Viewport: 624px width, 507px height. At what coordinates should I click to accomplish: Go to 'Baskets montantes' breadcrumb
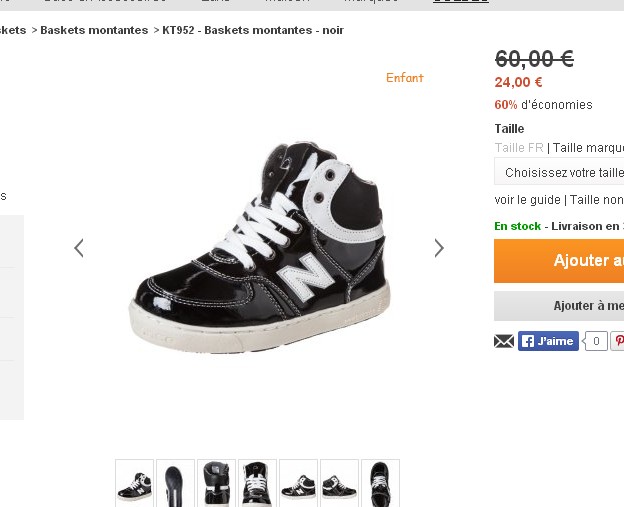(94, 30)
